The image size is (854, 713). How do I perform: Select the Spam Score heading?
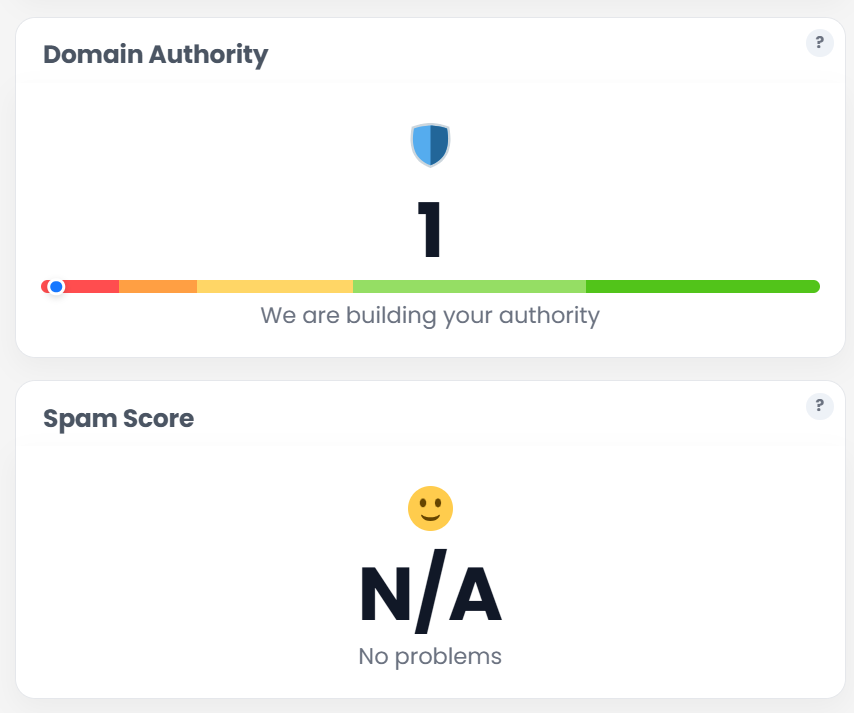click(118, 418)
